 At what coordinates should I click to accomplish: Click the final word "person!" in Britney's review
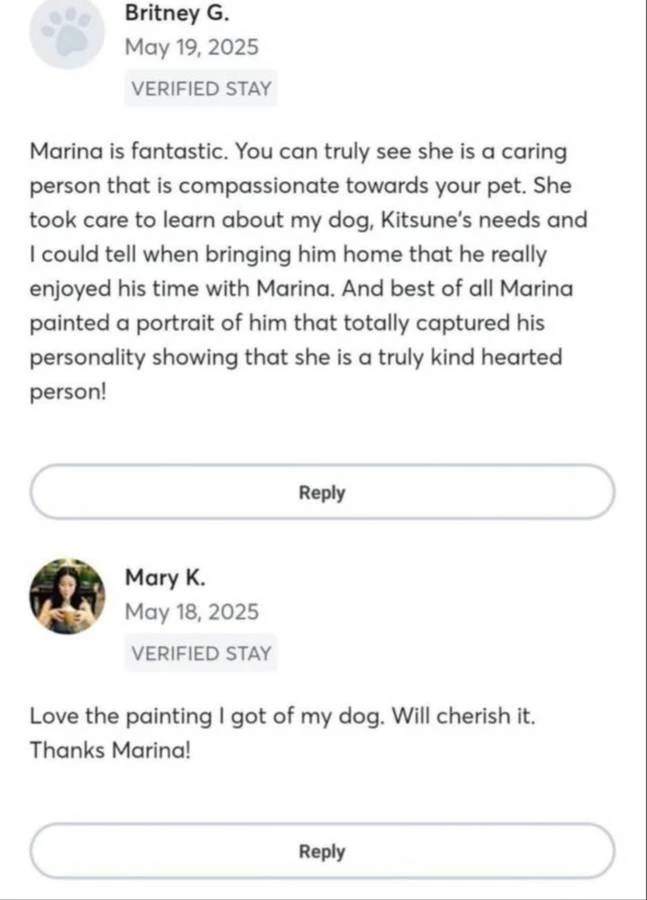click(x=65, y=391)
